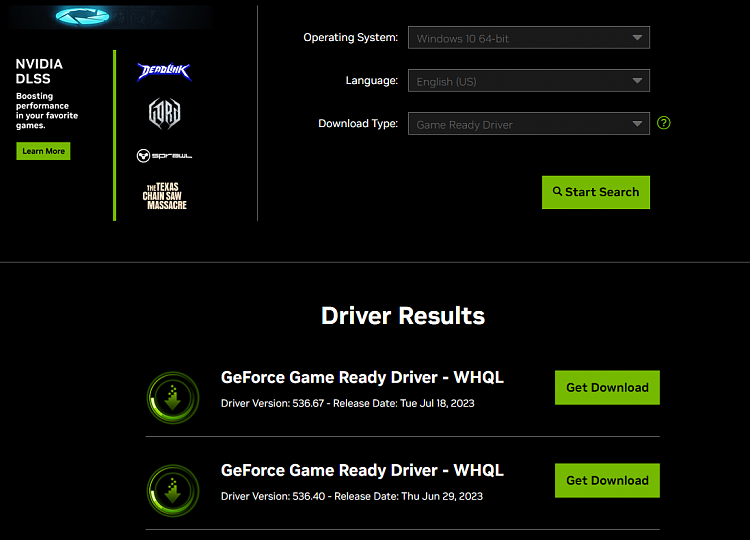750x540 pixels.
Task: Open the Language dropdown showing English (US)
Action: tap(529, 81)
